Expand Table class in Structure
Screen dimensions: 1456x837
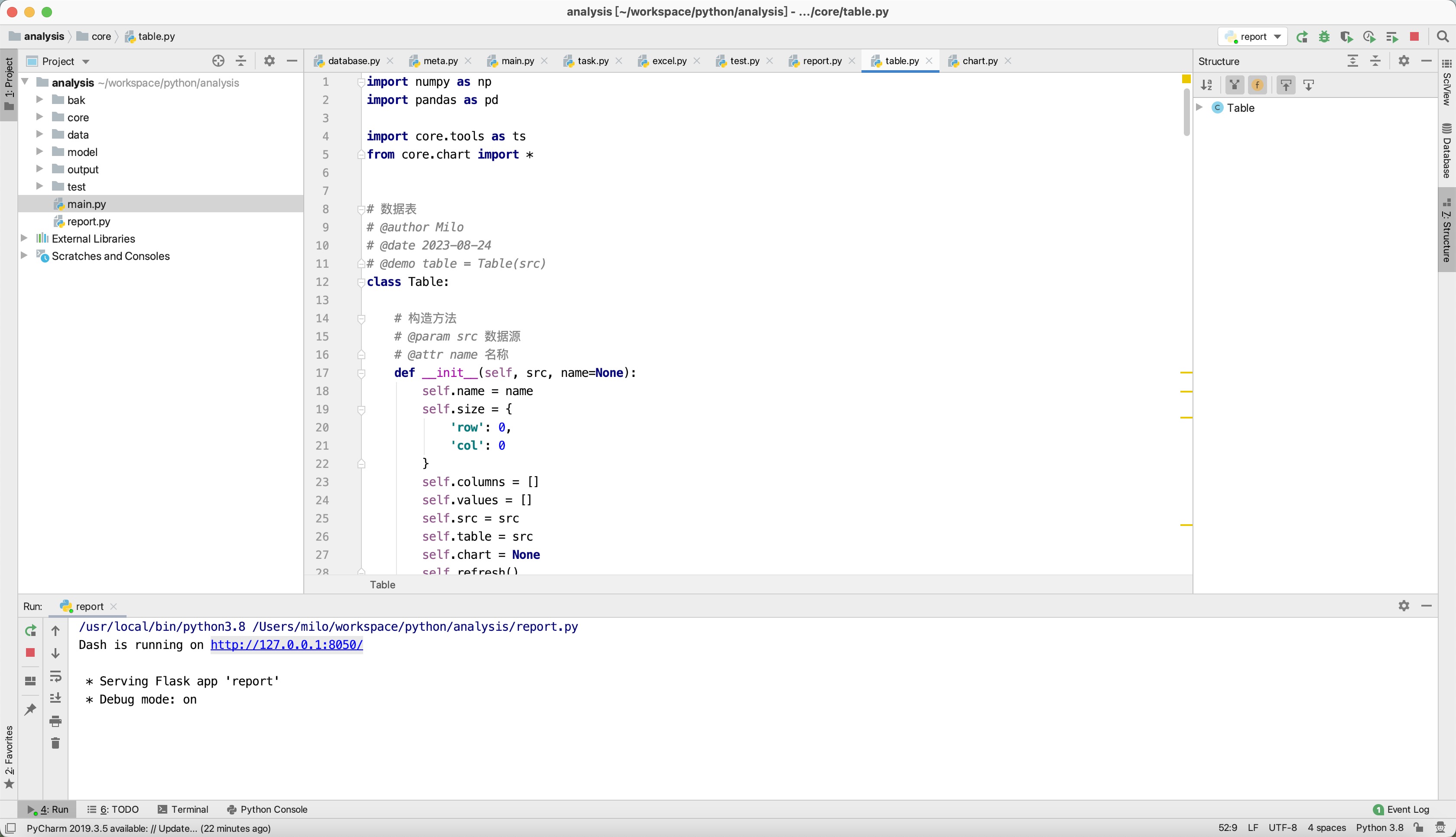click(x=1200, y=107)
